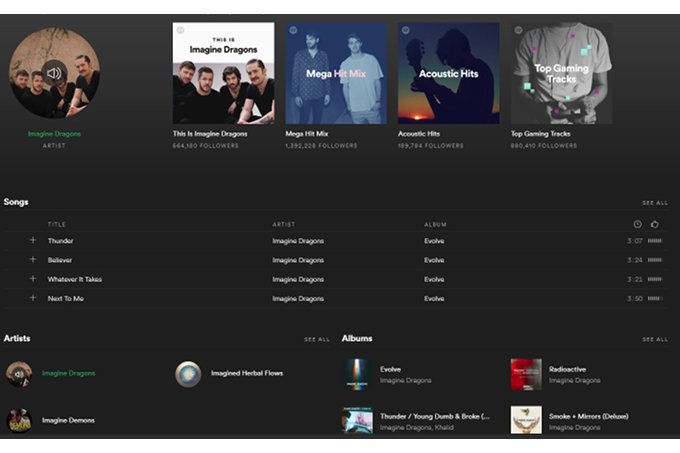Click the Spotify logo on Acoustic Hits cover

click(x=405, y=30)
